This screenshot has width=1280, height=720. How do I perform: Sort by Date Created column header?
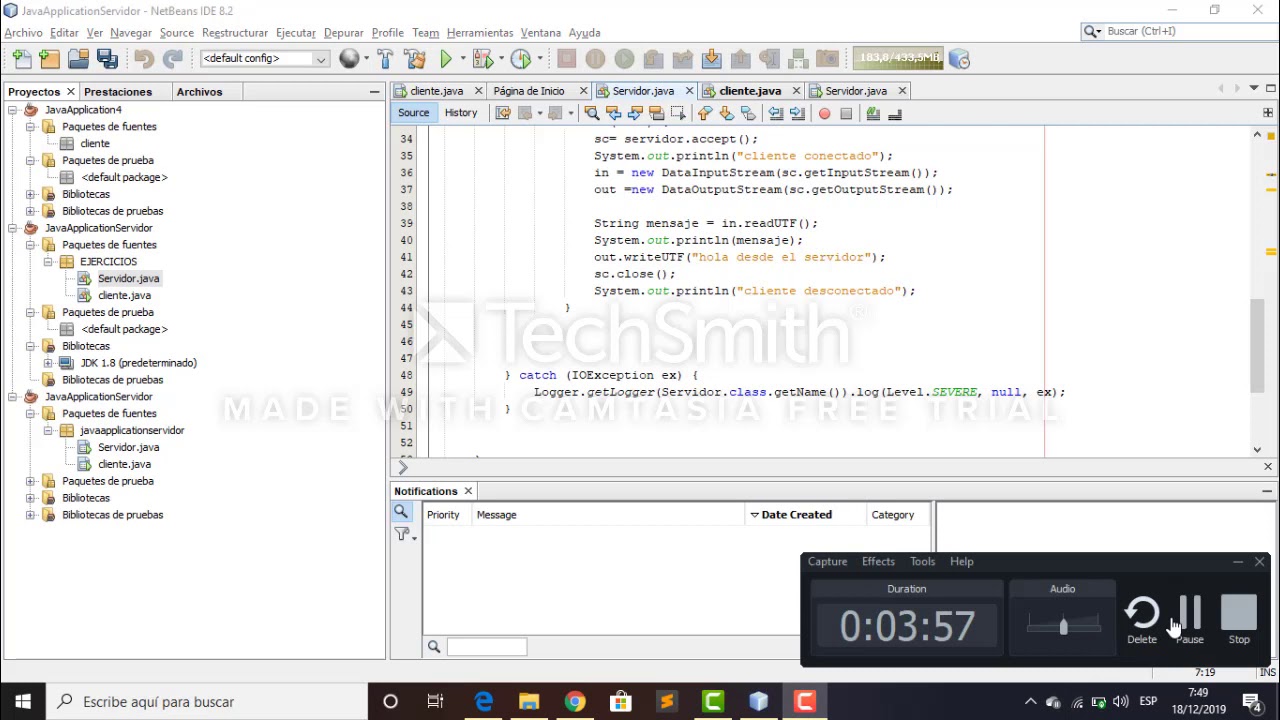point(805,515)
